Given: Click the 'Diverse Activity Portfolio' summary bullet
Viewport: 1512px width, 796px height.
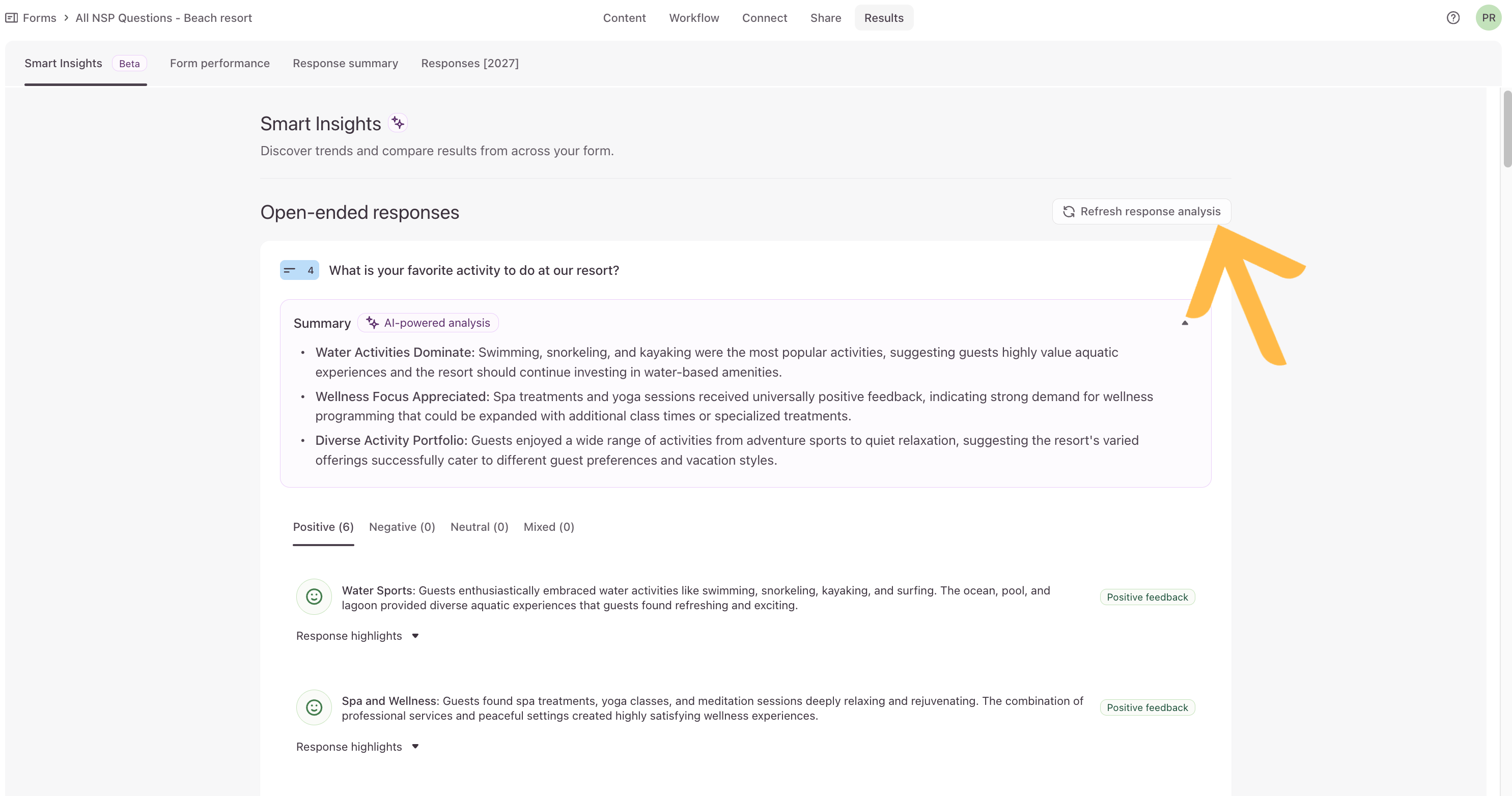Looking at the screenshot, I should pyautogui.click(x=726, y=450).
